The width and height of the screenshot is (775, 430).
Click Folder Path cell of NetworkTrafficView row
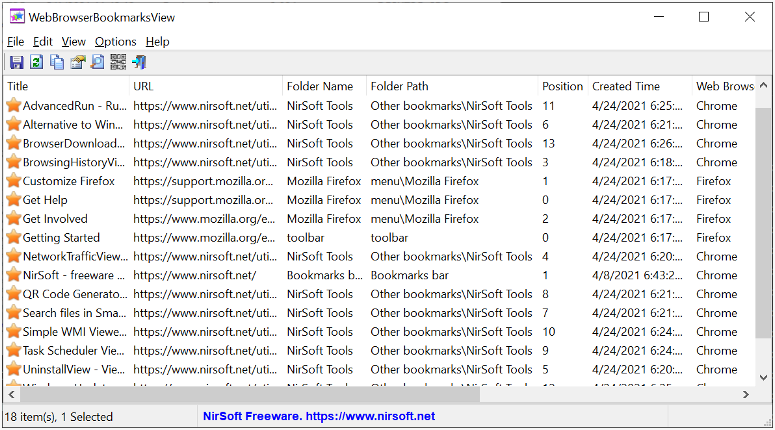coord(451,256)
